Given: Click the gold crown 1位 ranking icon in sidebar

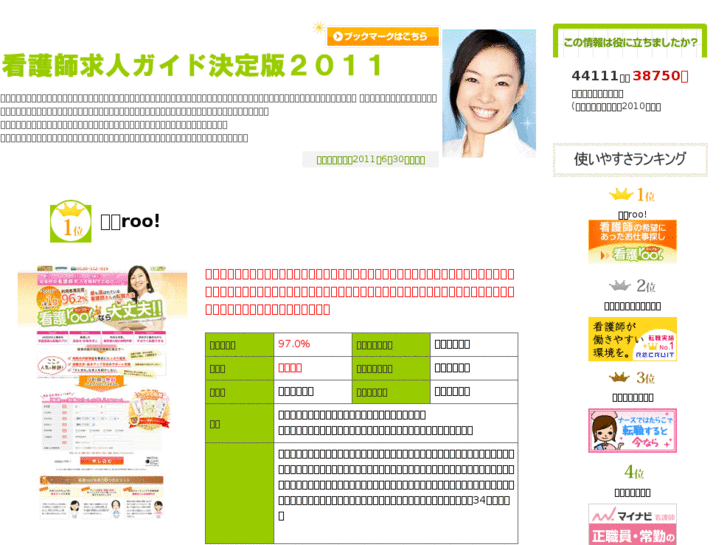Looking at the screenshot, I should tap(631, 195).
